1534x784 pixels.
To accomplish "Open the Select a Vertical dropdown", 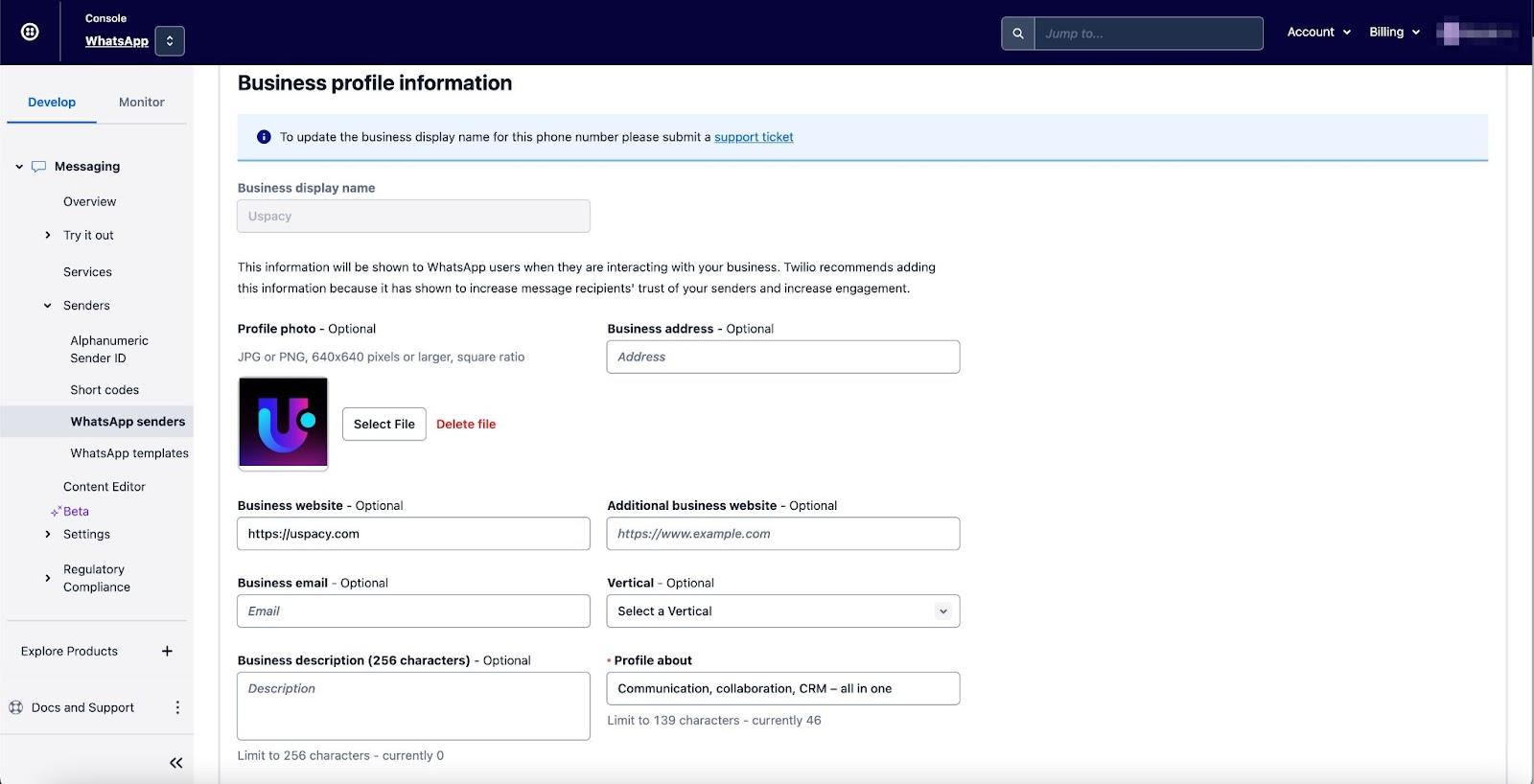I will tap(782, 611).
